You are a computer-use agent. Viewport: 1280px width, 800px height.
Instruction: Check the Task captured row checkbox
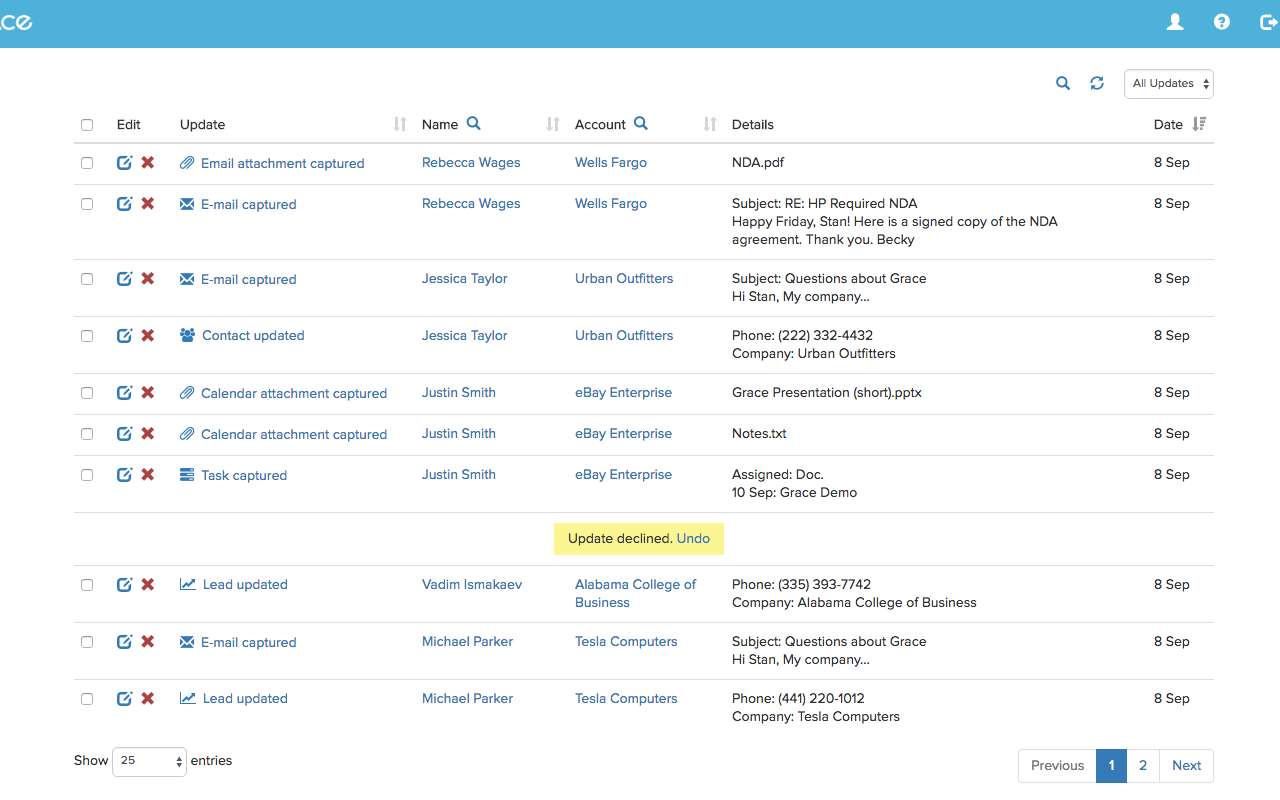click(87, 475)
